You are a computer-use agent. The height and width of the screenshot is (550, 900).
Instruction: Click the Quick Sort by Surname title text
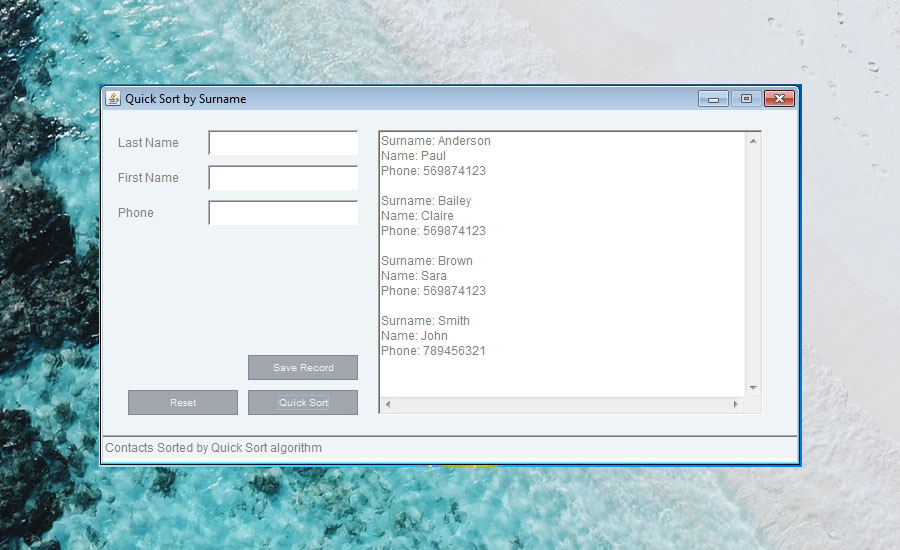(185, 99)
